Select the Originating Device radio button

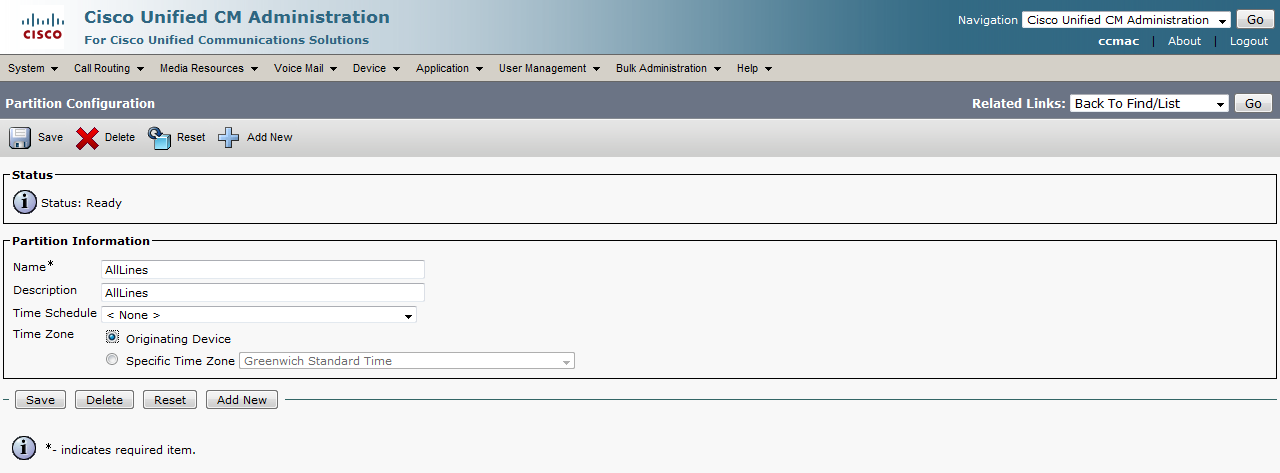tap(112, 338)
